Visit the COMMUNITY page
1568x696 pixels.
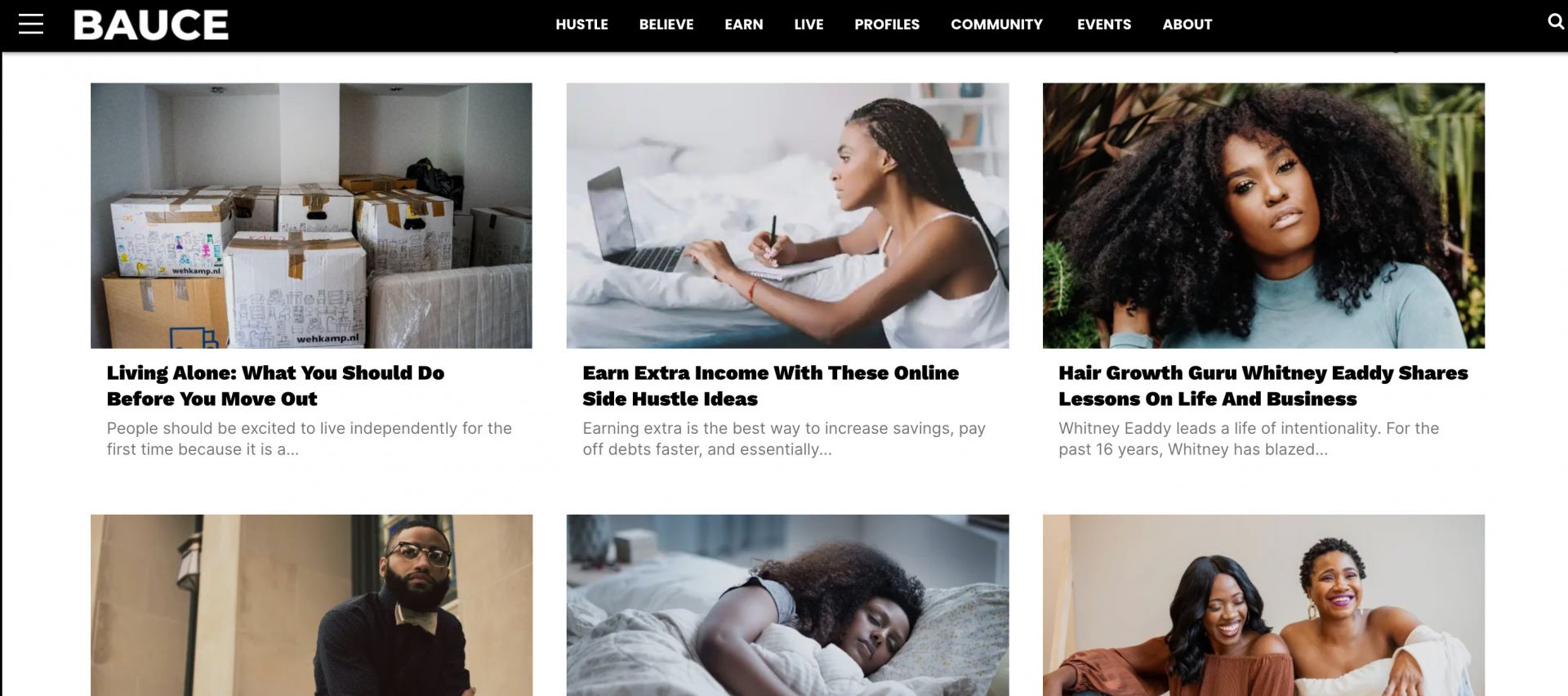coord(996,25)
